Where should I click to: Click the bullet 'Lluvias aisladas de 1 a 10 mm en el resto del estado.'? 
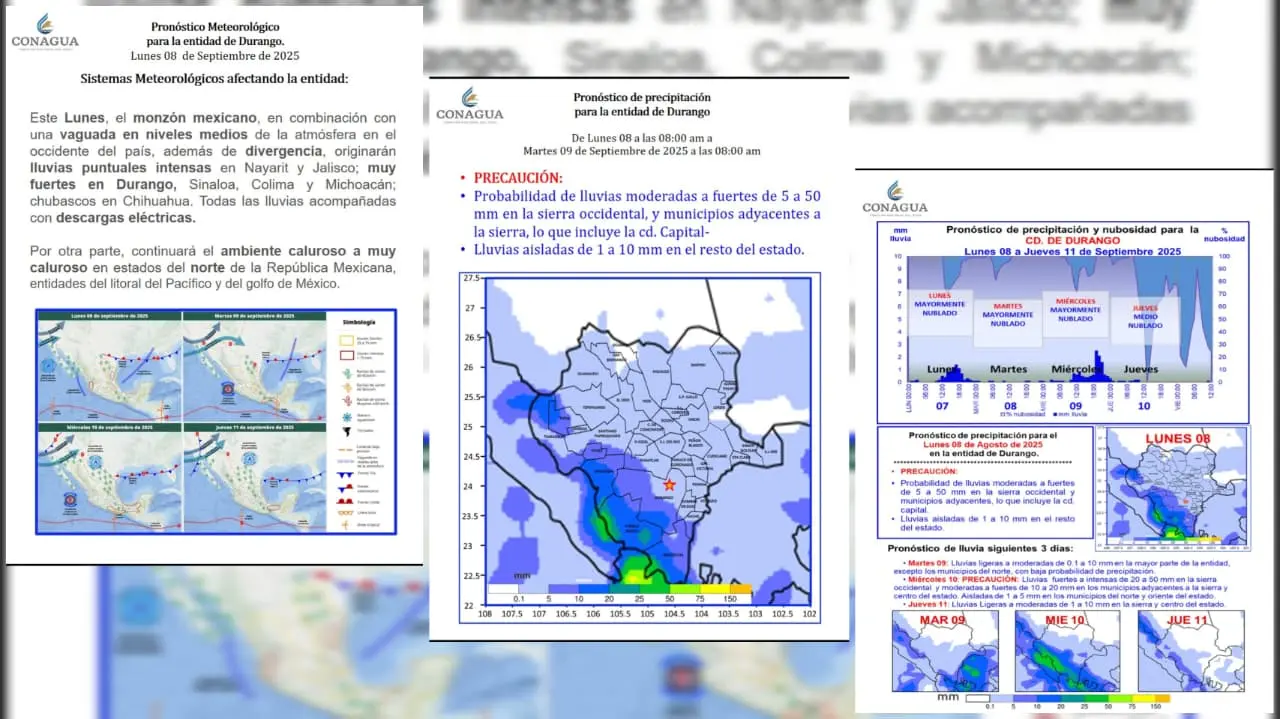[639, 250]
